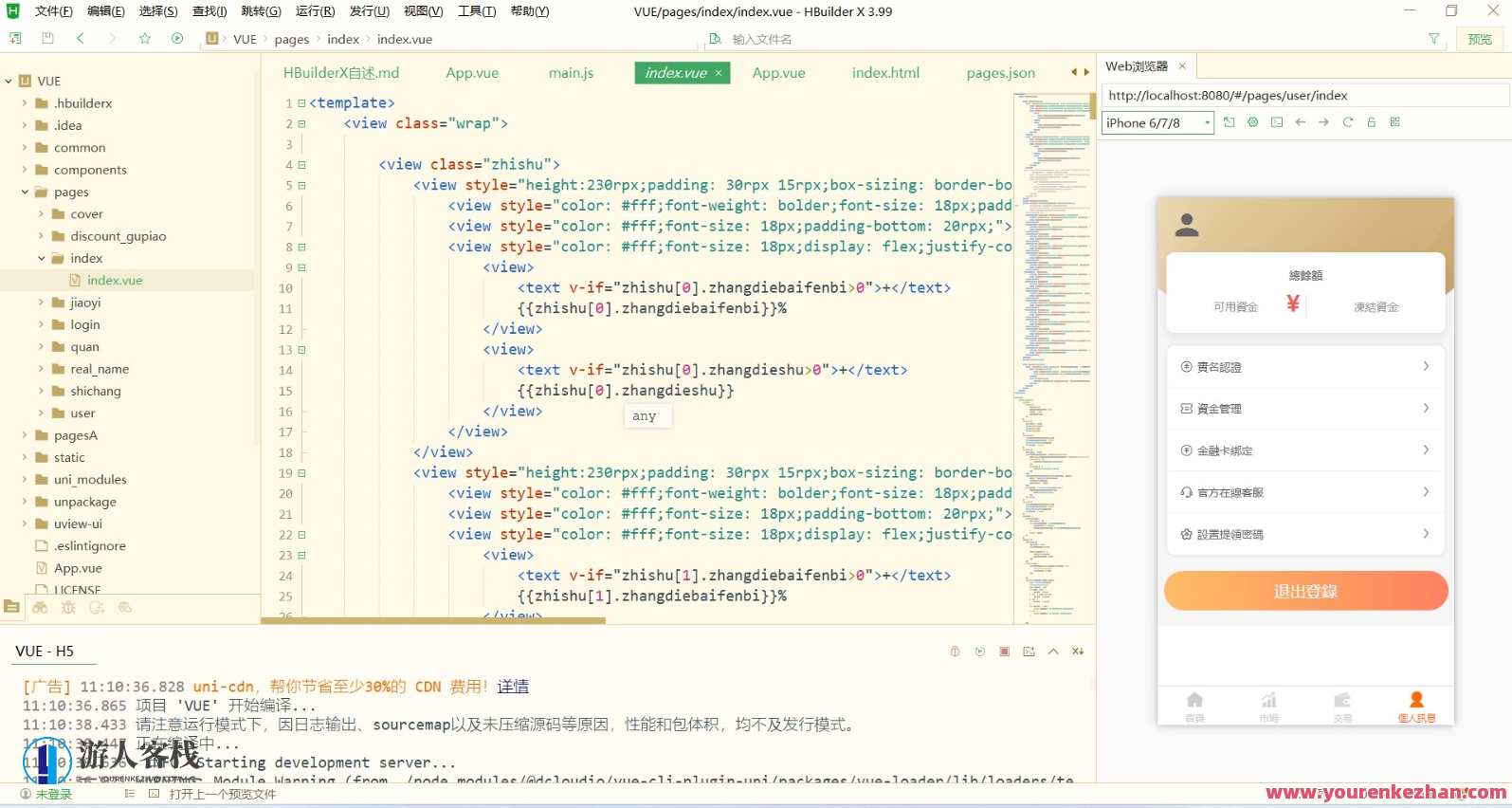Collapse the pages folder in project tree
This screenshot has height=808, width=1512.
tap(25, 192)
